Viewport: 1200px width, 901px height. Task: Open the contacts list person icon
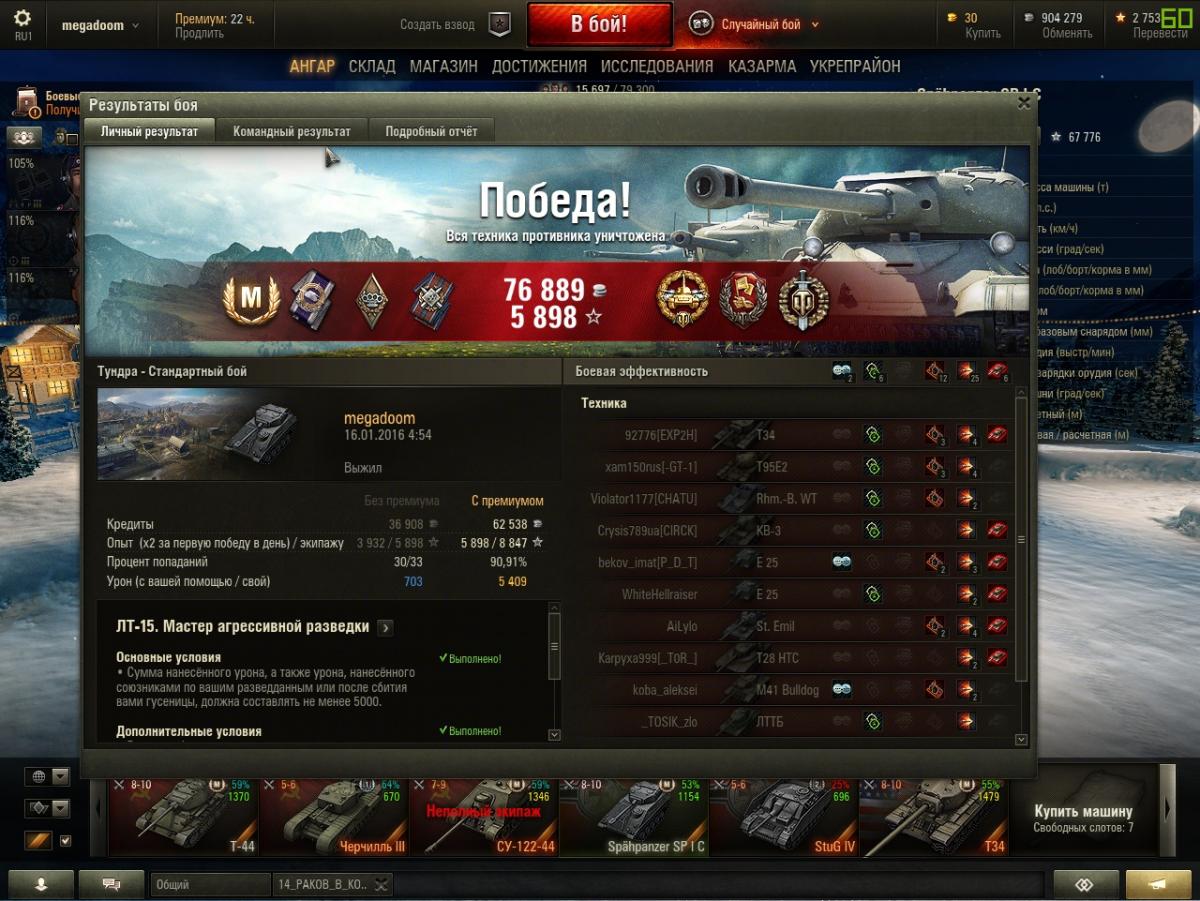(x=41, y=884)
